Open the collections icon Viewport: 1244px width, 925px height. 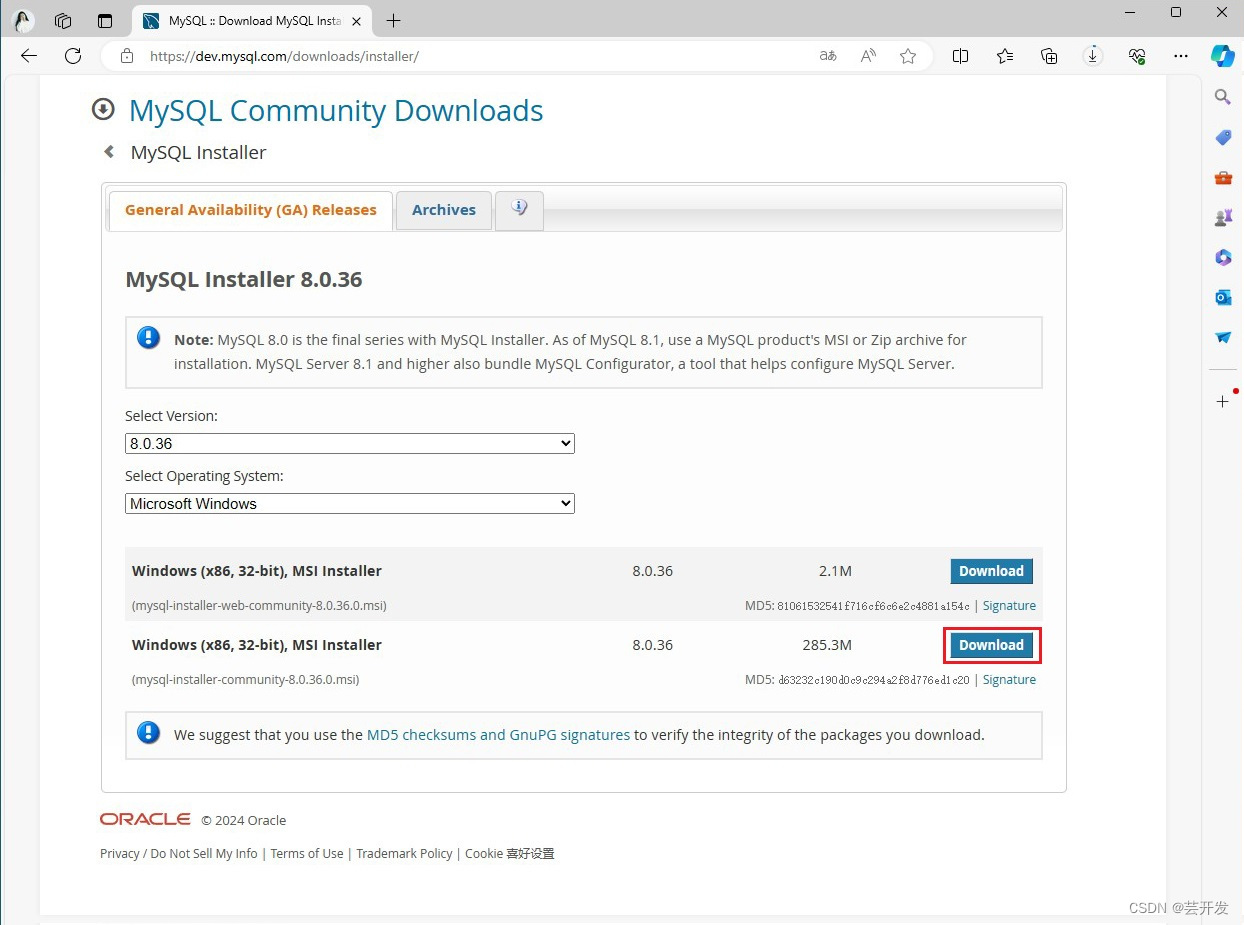click(1049, 57)
